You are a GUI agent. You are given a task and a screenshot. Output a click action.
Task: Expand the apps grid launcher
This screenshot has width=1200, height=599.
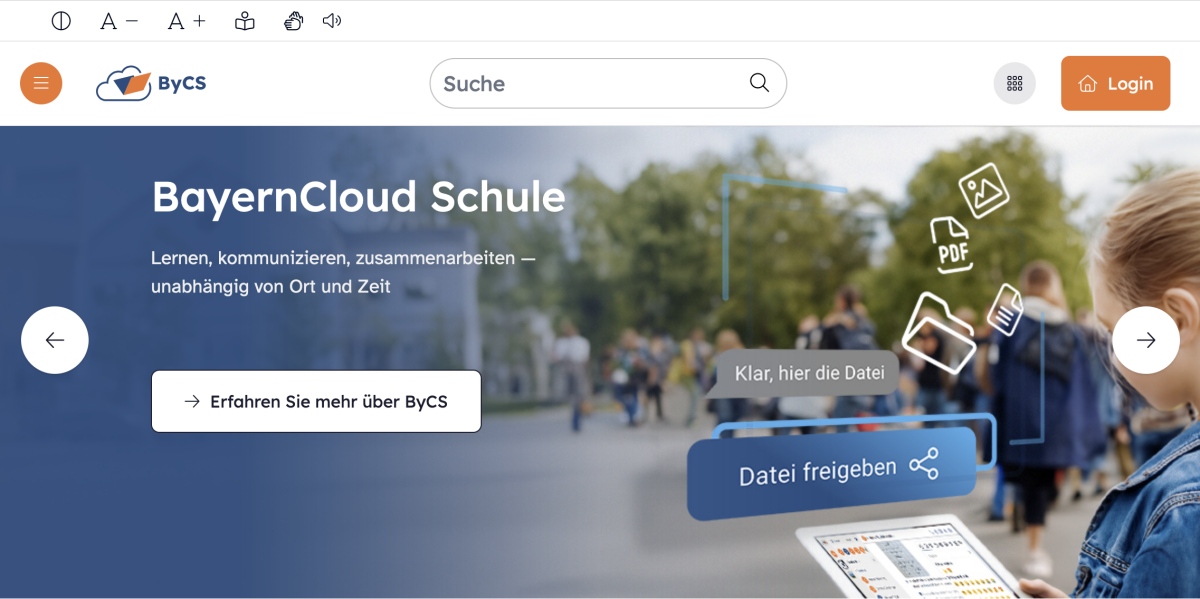point(1014,83)
